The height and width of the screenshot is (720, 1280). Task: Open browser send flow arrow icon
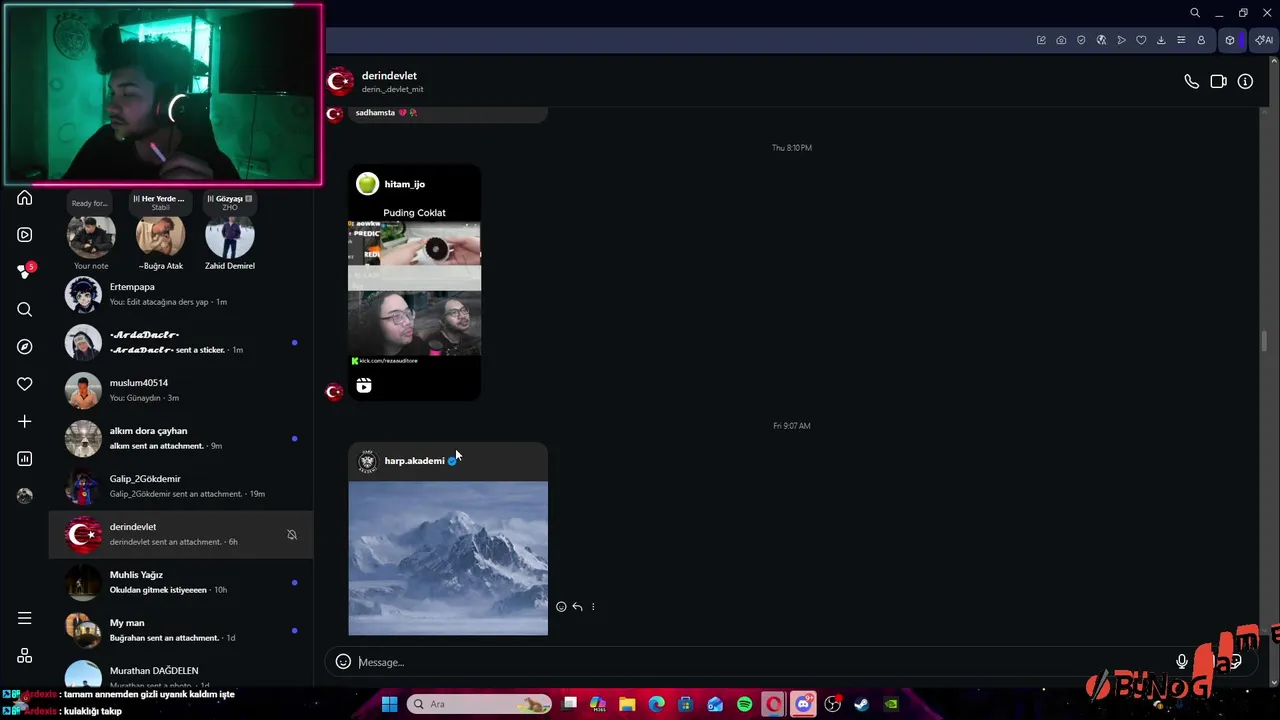(x=1121, y=40)
